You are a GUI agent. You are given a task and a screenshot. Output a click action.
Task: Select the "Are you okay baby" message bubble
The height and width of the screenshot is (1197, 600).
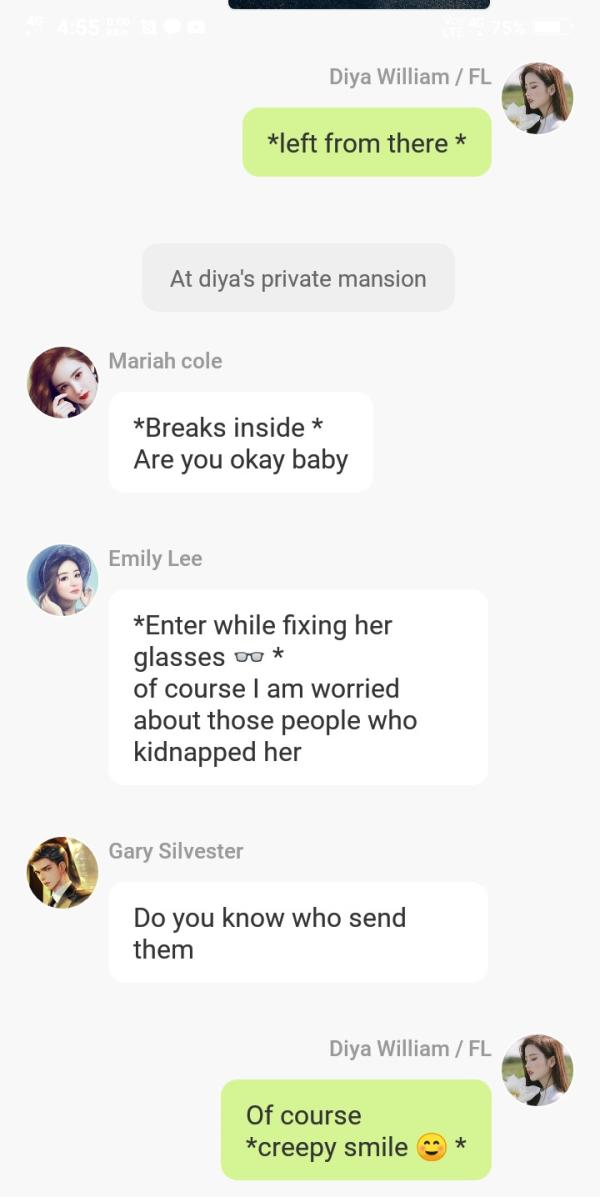tap(240, 443)
